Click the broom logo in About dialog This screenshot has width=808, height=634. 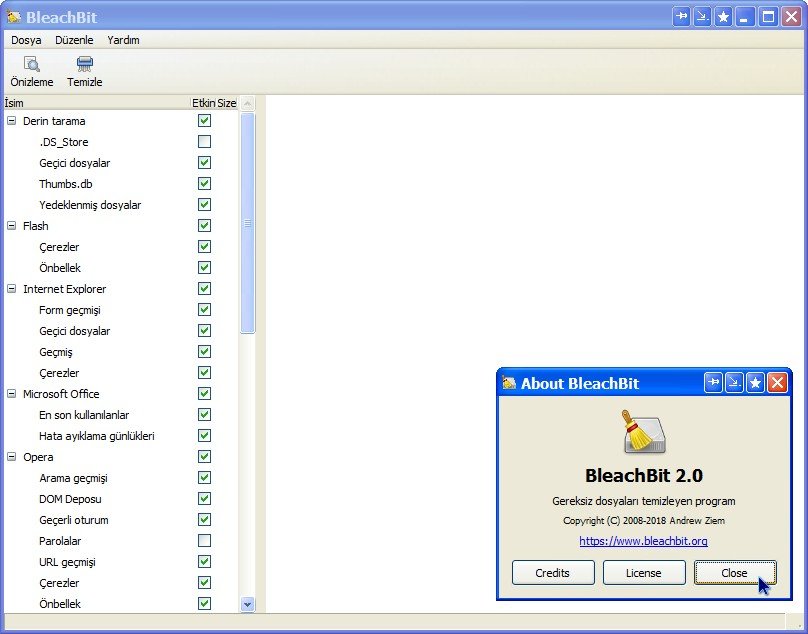pyautogui.click(x=644, y=432)
